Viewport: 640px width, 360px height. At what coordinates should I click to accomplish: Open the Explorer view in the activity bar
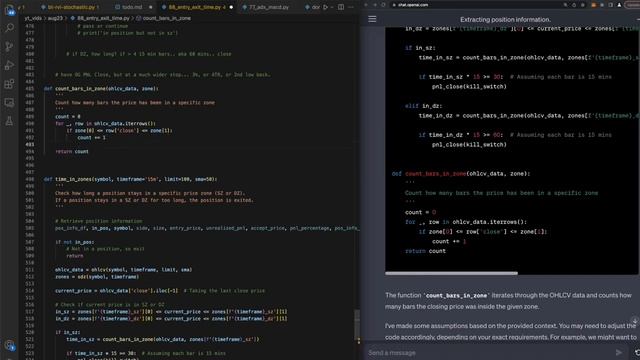tap(9, 10)
